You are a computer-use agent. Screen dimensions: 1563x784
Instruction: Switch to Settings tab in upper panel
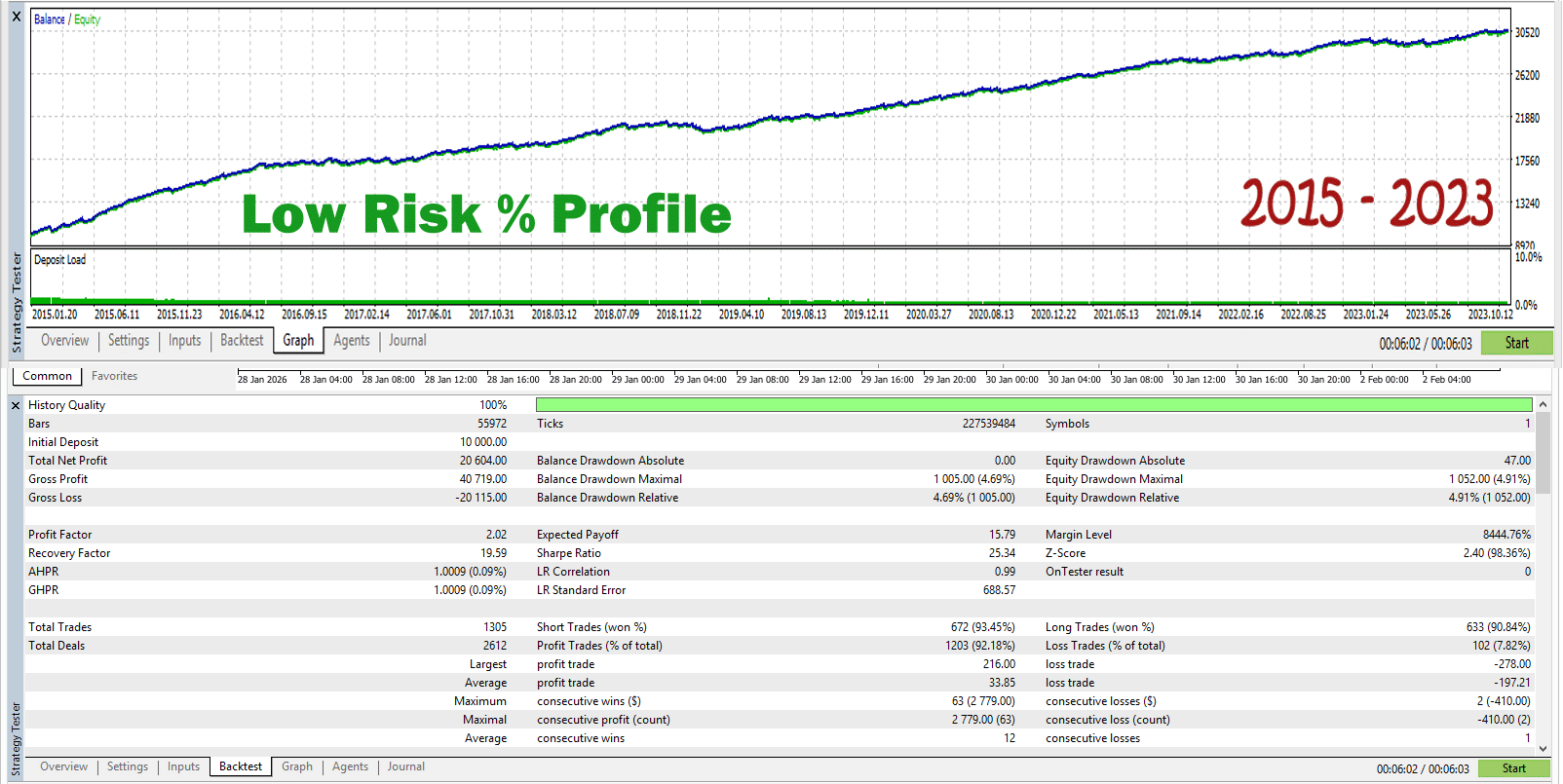(129, 341)
